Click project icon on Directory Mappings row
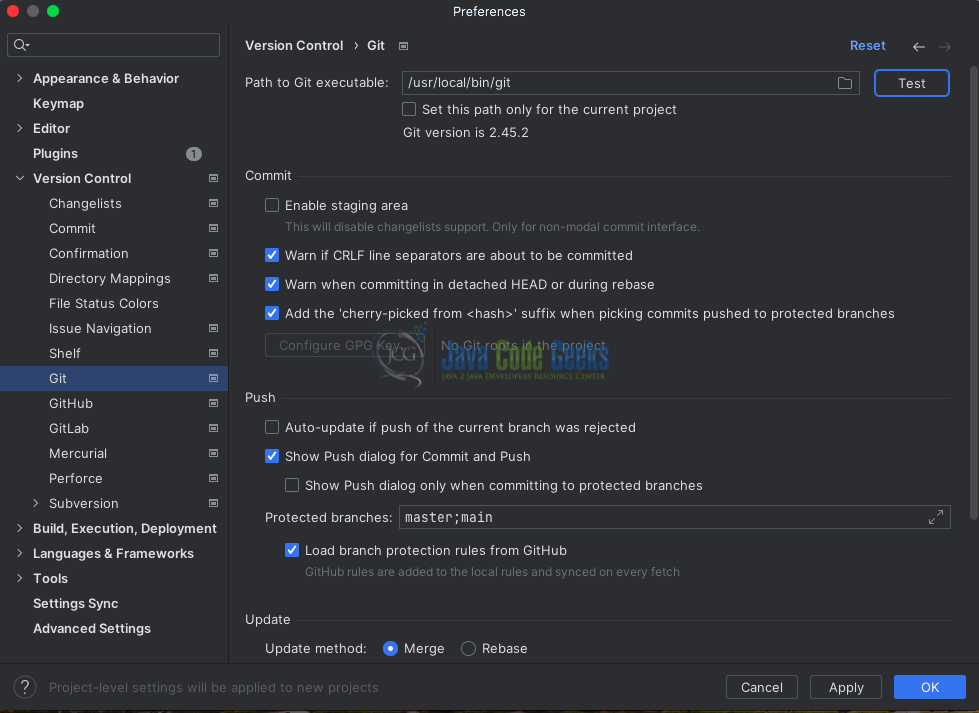The height and width of the screenshot is (713, 979). (x=214, y=278)
